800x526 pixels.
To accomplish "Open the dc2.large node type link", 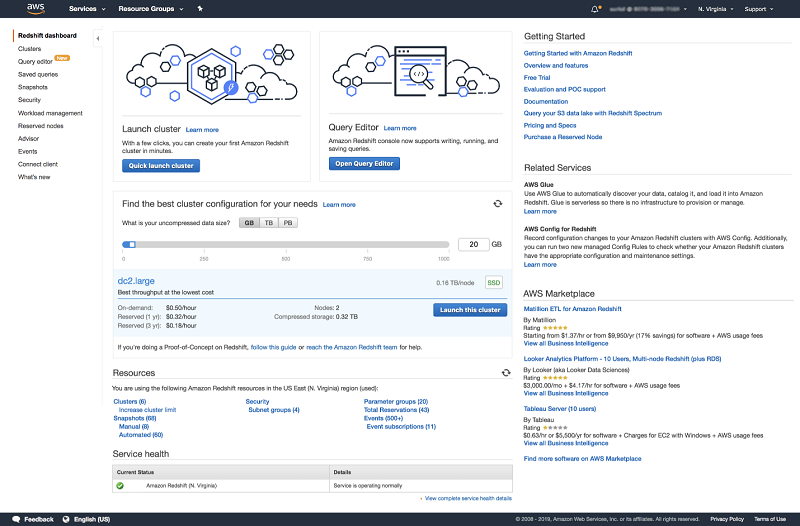I will click(x=136, y=281).
